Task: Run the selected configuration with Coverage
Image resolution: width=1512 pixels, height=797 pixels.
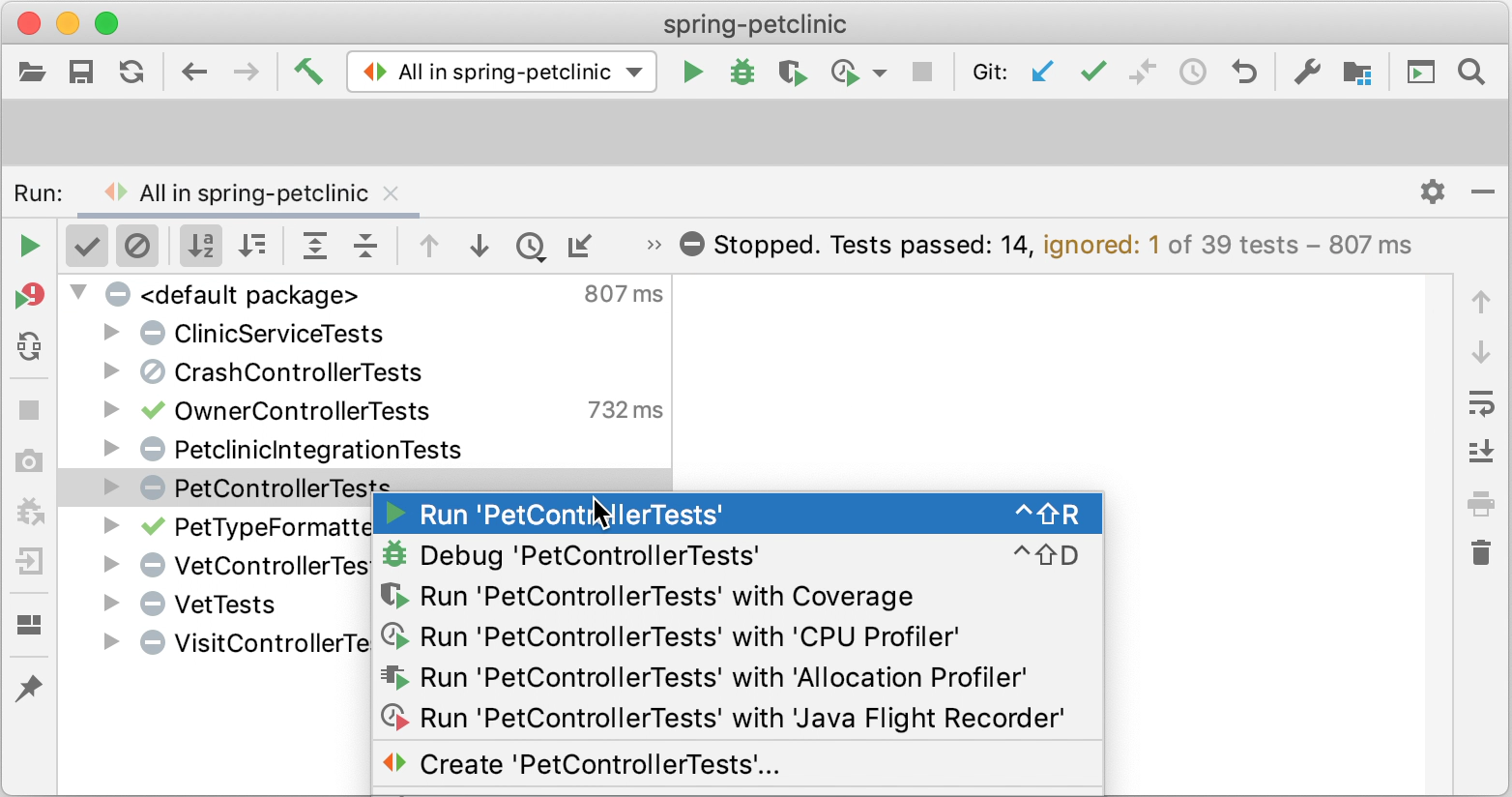Action: [793, 72]
